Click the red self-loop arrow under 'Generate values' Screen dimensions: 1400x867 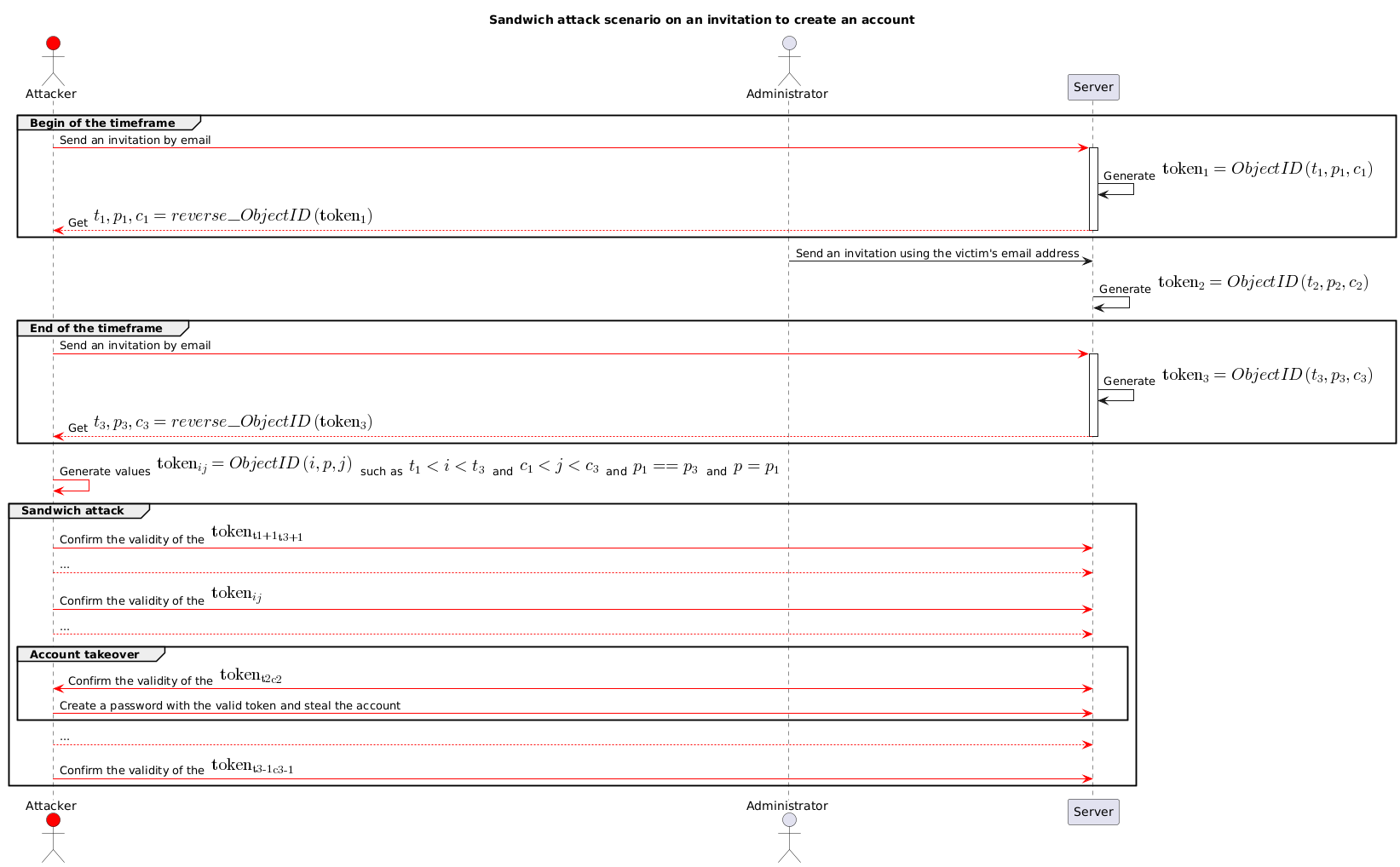coord(72,485)
